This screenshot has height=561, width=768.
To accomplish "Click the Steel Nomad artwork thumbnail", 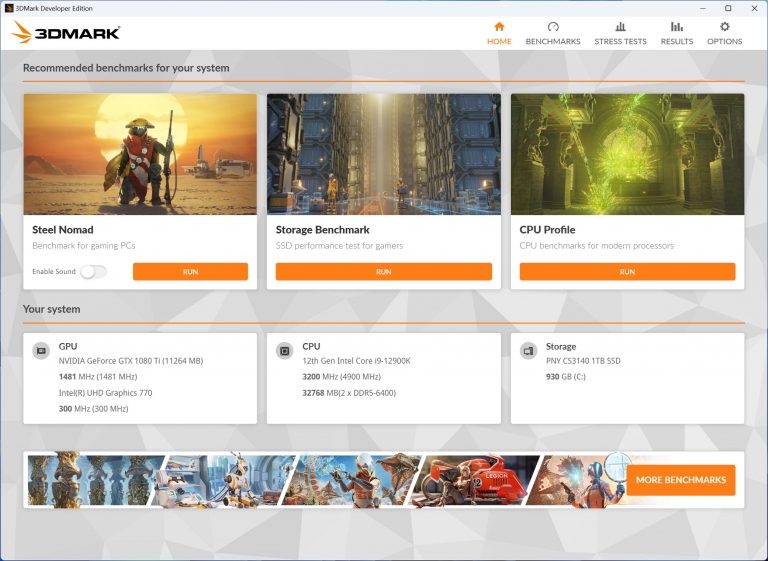I will pyautogui.click(x=140, y=154).
